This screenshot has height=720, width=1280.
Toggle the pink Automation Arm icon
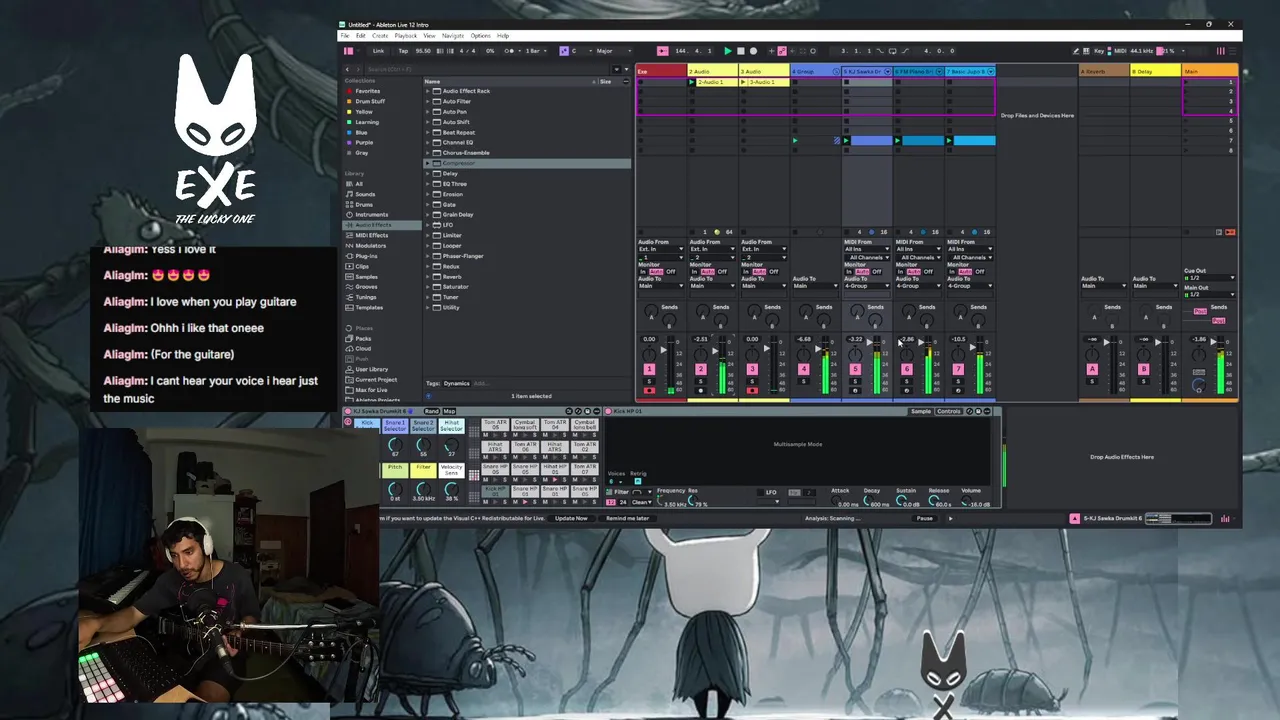[782, 51]
